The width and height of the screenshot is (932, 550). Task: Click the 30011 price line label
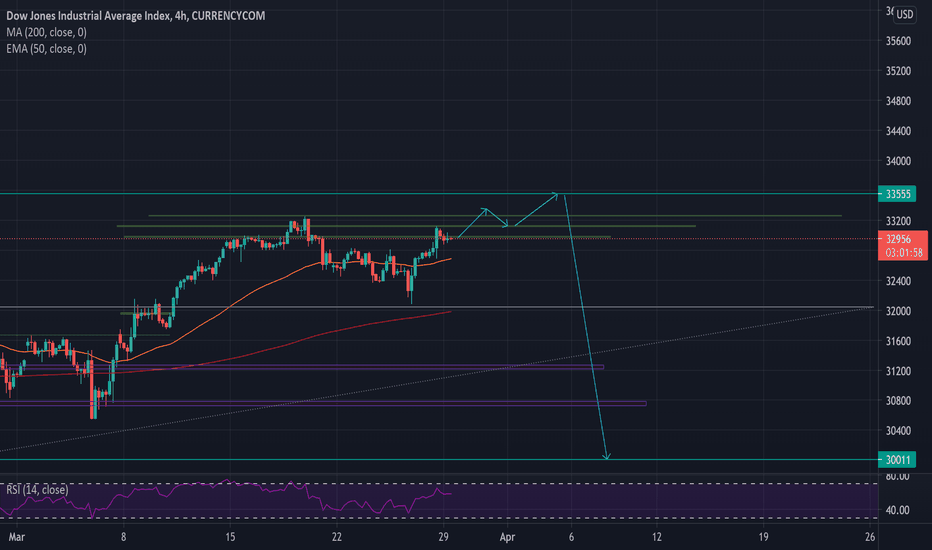click(898, 460)
